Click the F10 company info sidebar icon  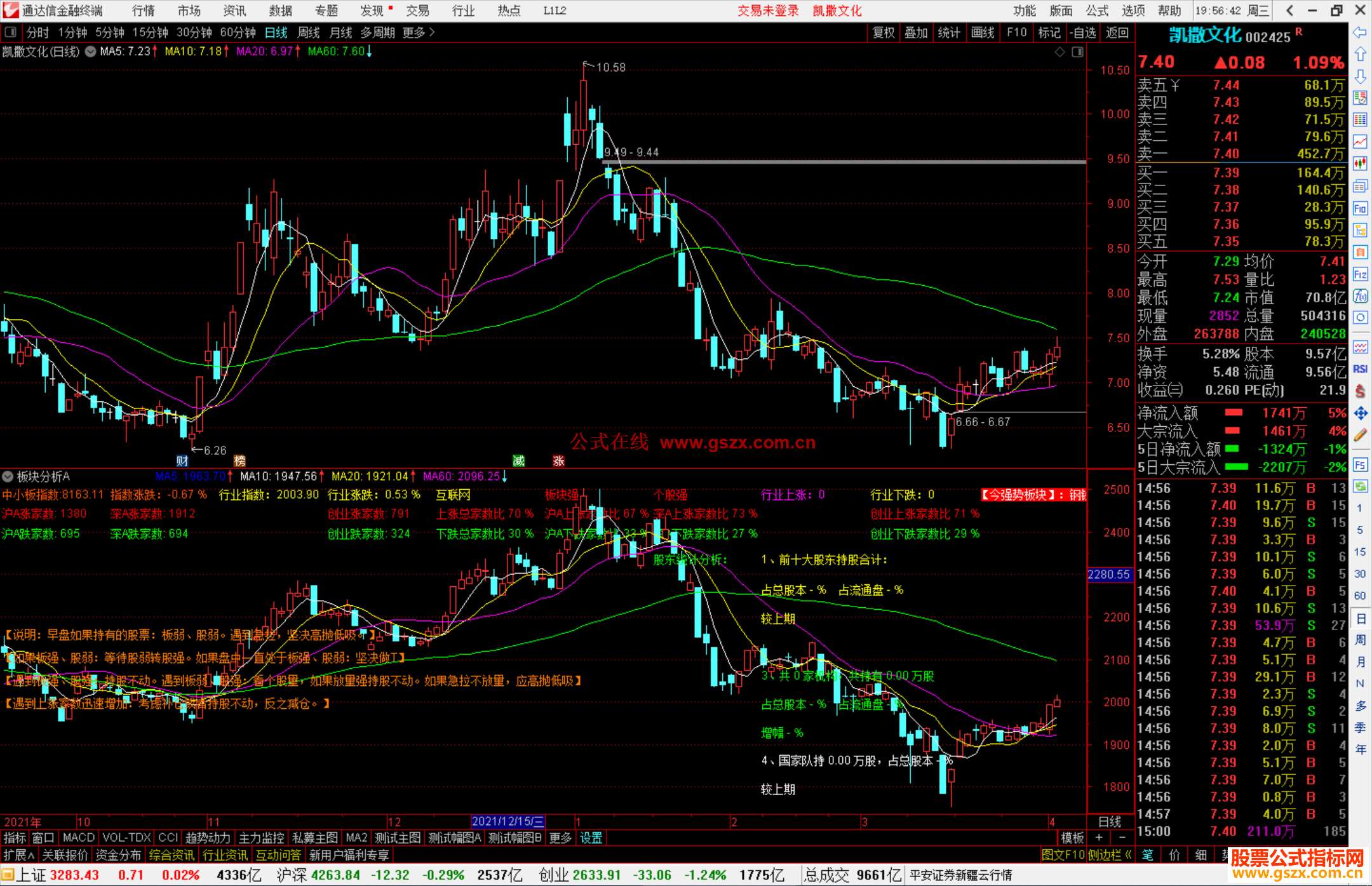click(1360, 208)
